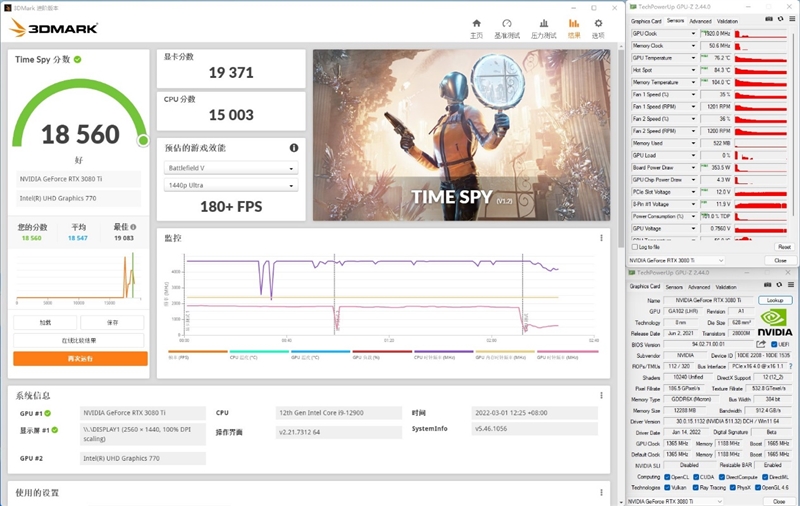Click the 在线比较结果 compare online button
The height and width of the screenshot is (506, 800).
click(x=79, y=340)
